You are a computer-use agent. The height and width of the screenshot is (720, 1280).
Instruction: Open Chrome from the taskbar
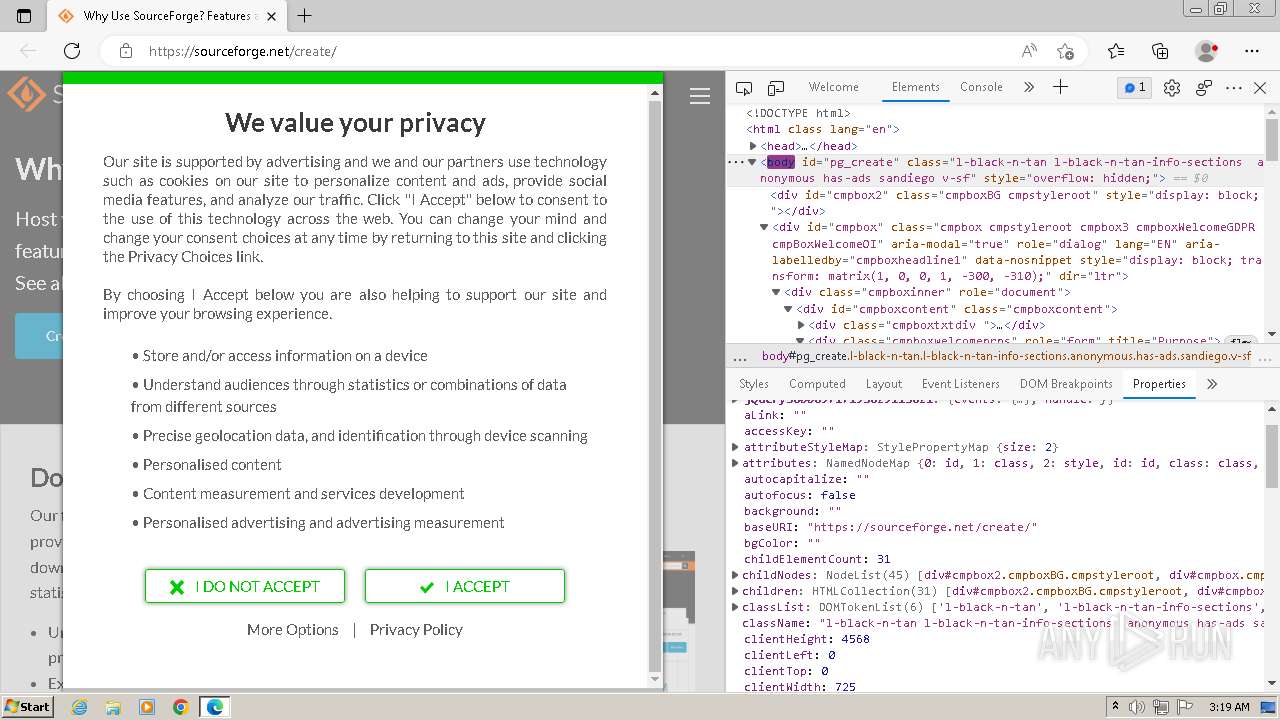point(181,707)
